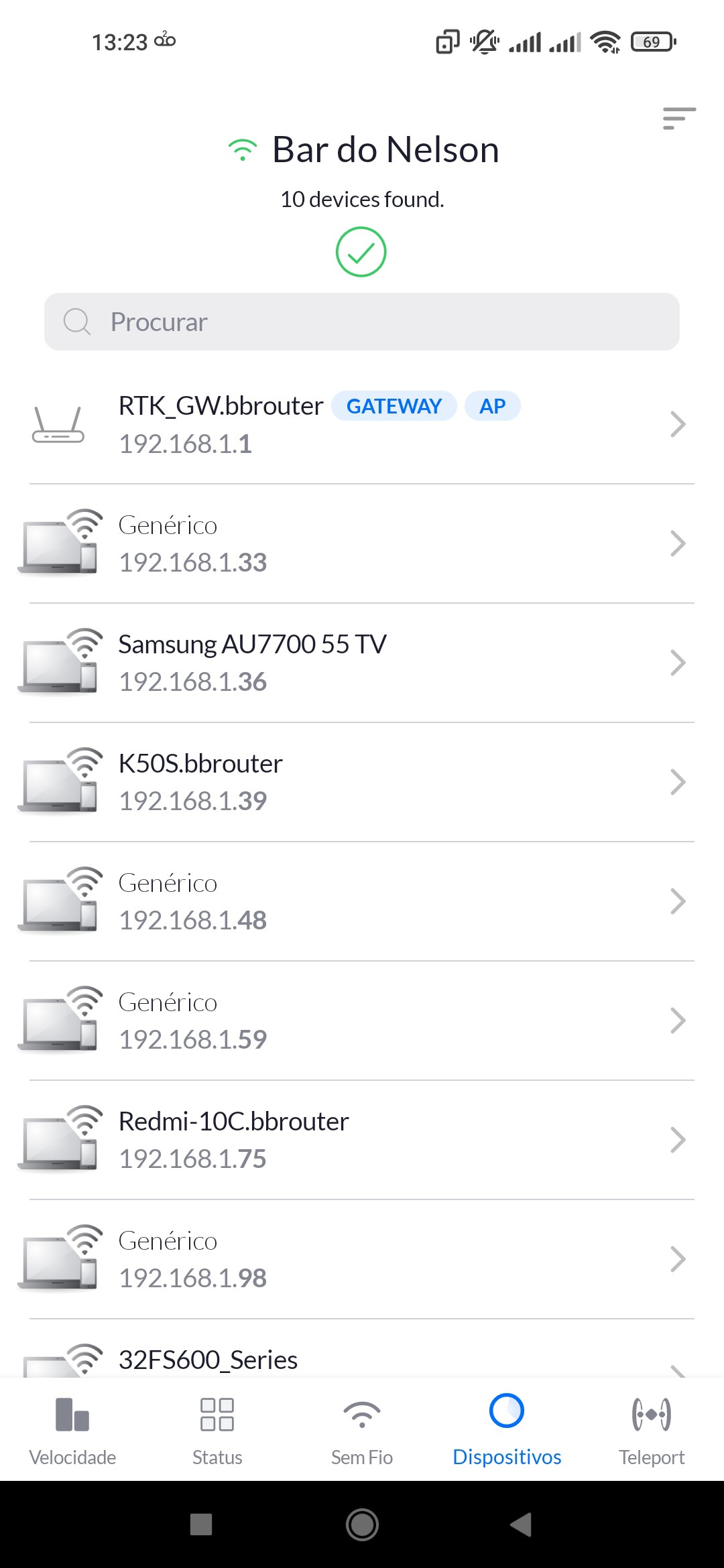Open the sort and filter menu icon
This screenshot has width=724, height=1568.
[678, 119]
